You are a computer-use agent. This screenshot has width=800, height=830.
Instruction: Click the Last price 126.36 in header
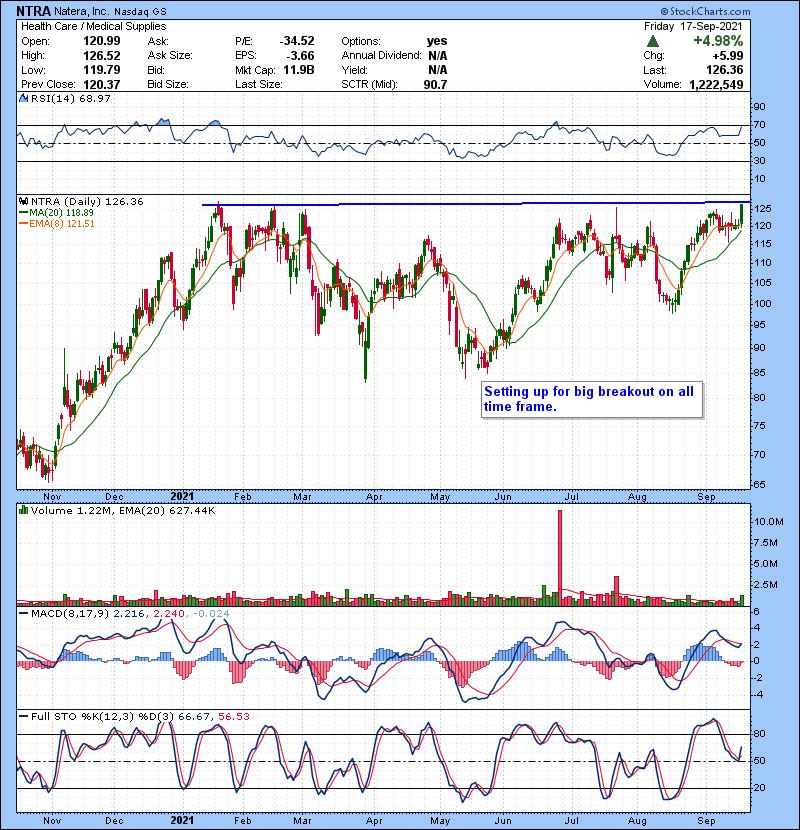(x=724, y=70)
